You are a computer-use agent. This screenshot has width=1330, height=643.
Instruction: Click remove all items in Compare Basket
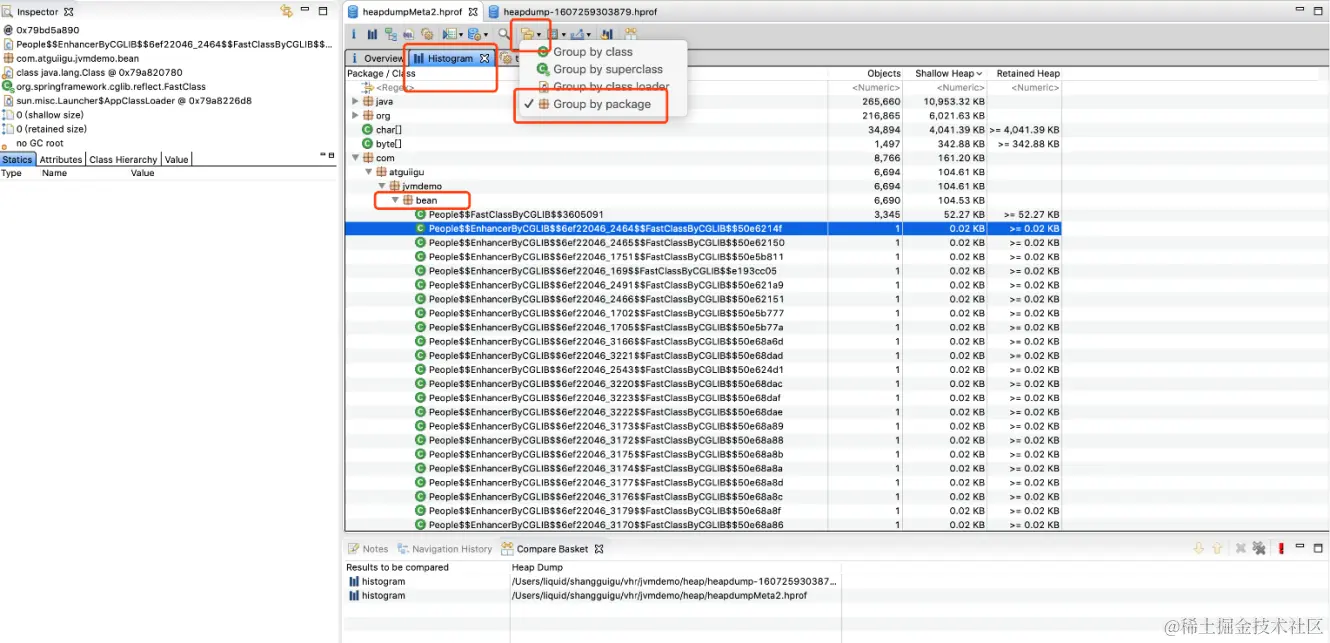1259,548
